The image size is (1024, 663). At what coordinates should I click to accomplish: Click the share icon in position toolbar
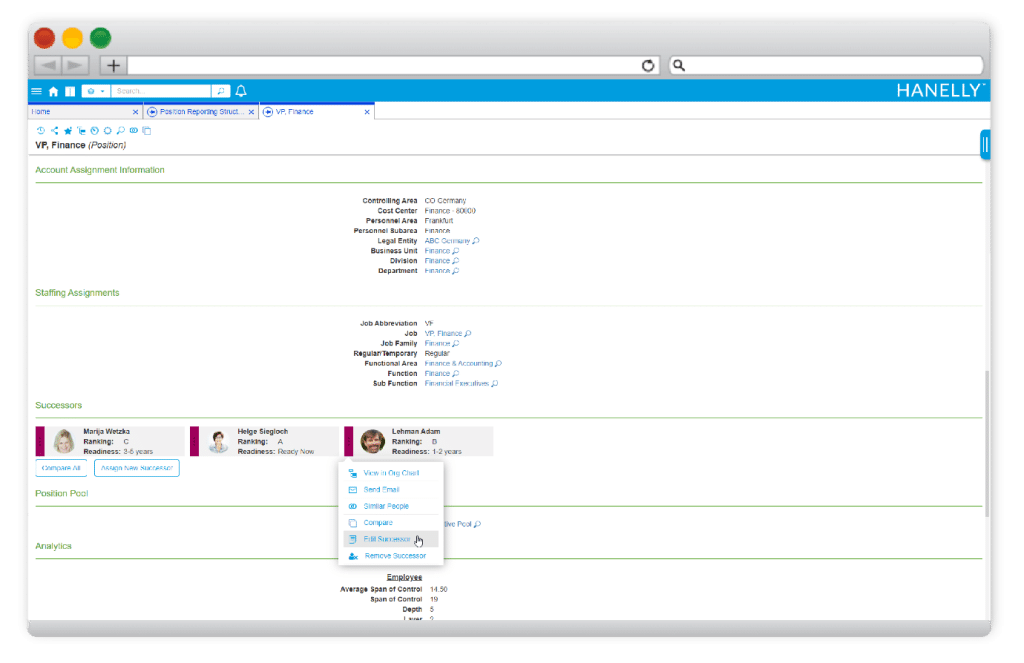coord(54,130)
